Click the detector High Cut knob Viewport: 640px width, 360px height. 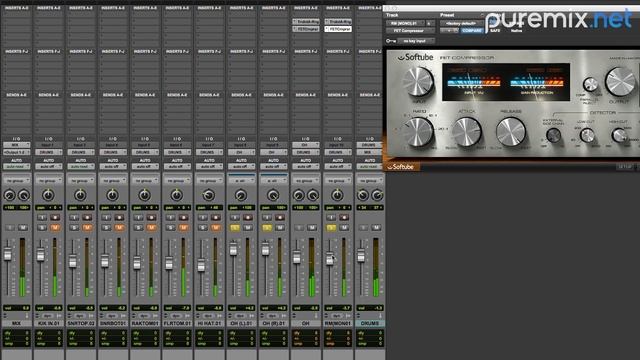(619, 135)
